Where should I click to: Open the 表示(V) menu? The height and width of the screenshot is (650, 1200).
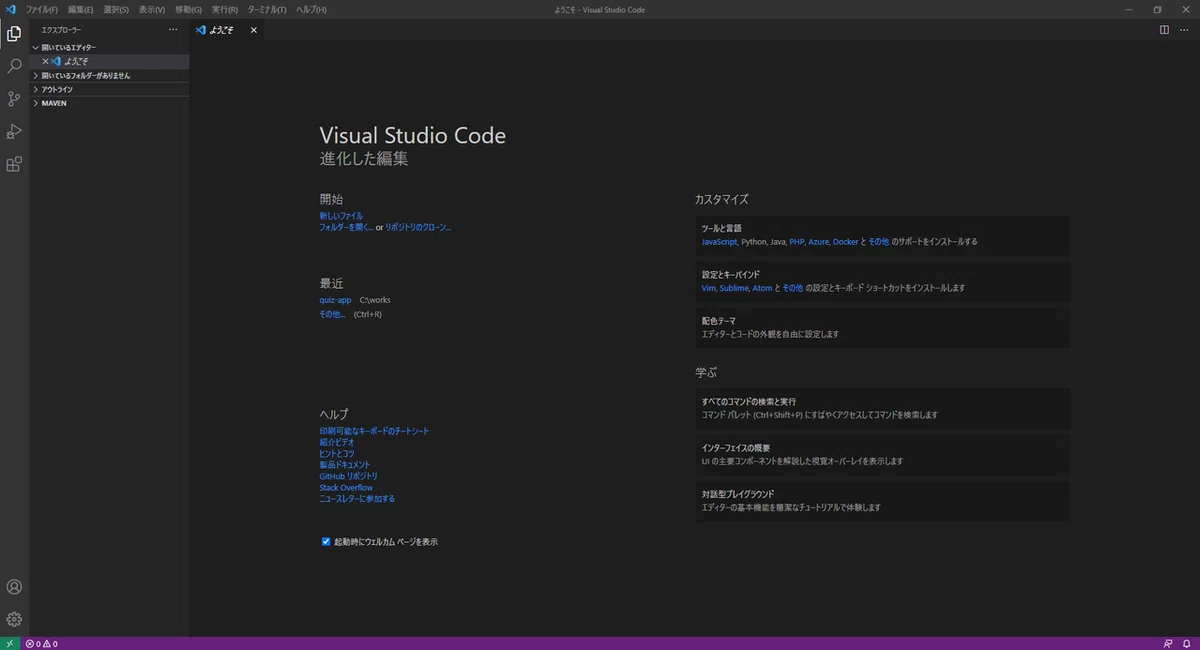[x=152, y=9]
